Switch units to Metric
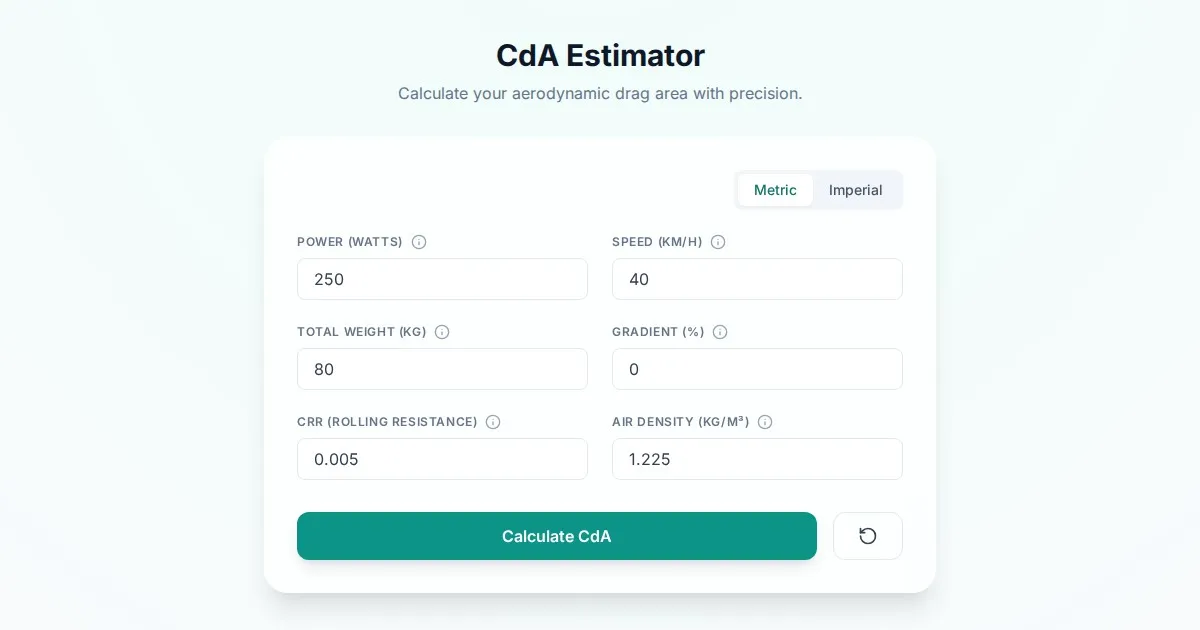1200x630 pixels. point(775,190)
